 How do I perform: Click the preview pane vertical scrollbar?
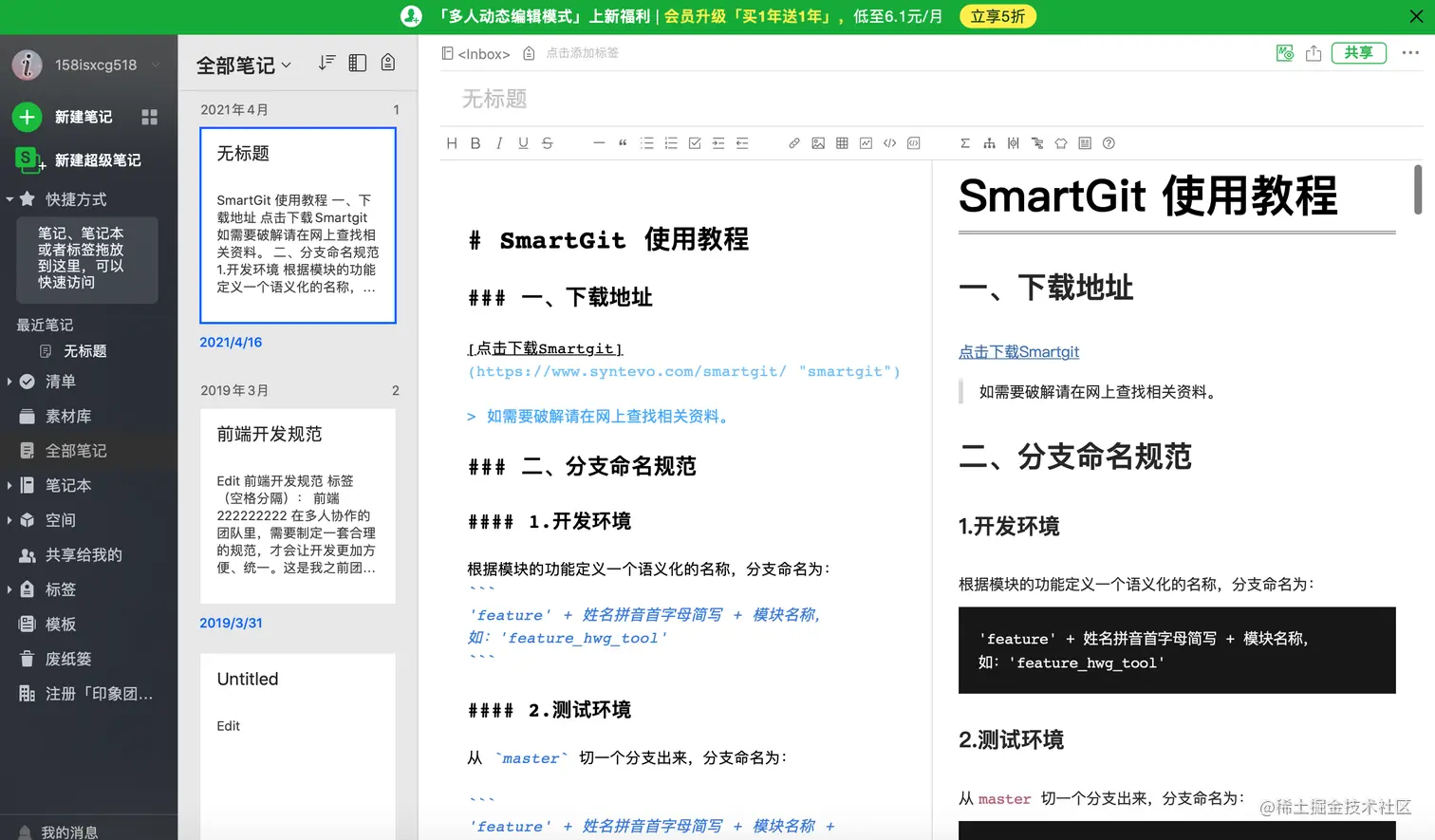(1418, 190)
